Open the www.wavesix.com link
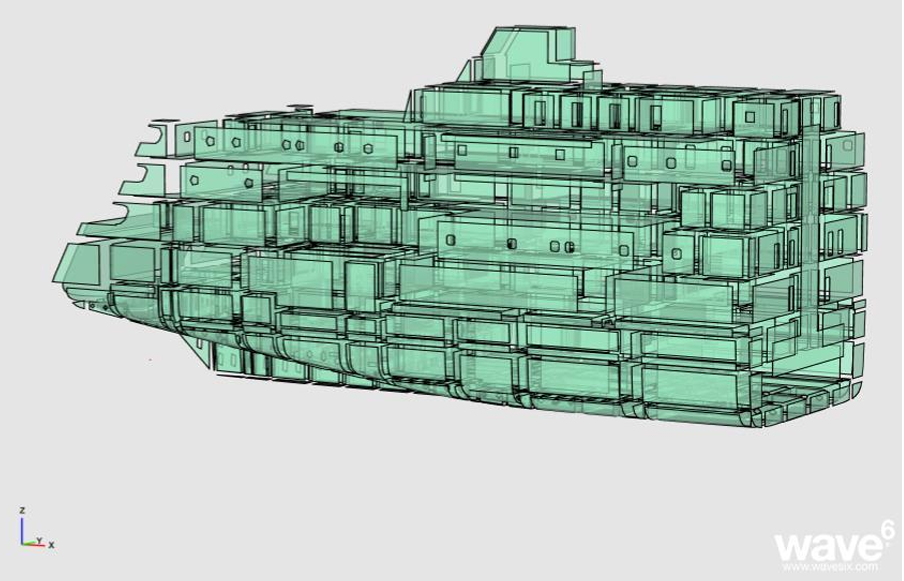Image resolution: width=904 pixels, height=581 pixels. click(x=829, y=567)
